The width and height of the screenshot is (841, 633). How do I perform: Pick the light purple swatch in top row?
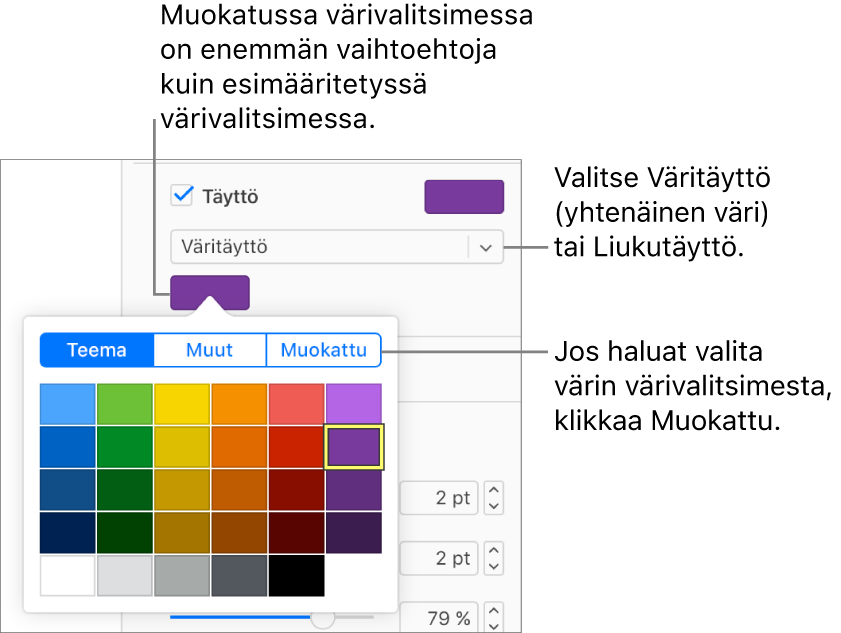coord(354,404)
